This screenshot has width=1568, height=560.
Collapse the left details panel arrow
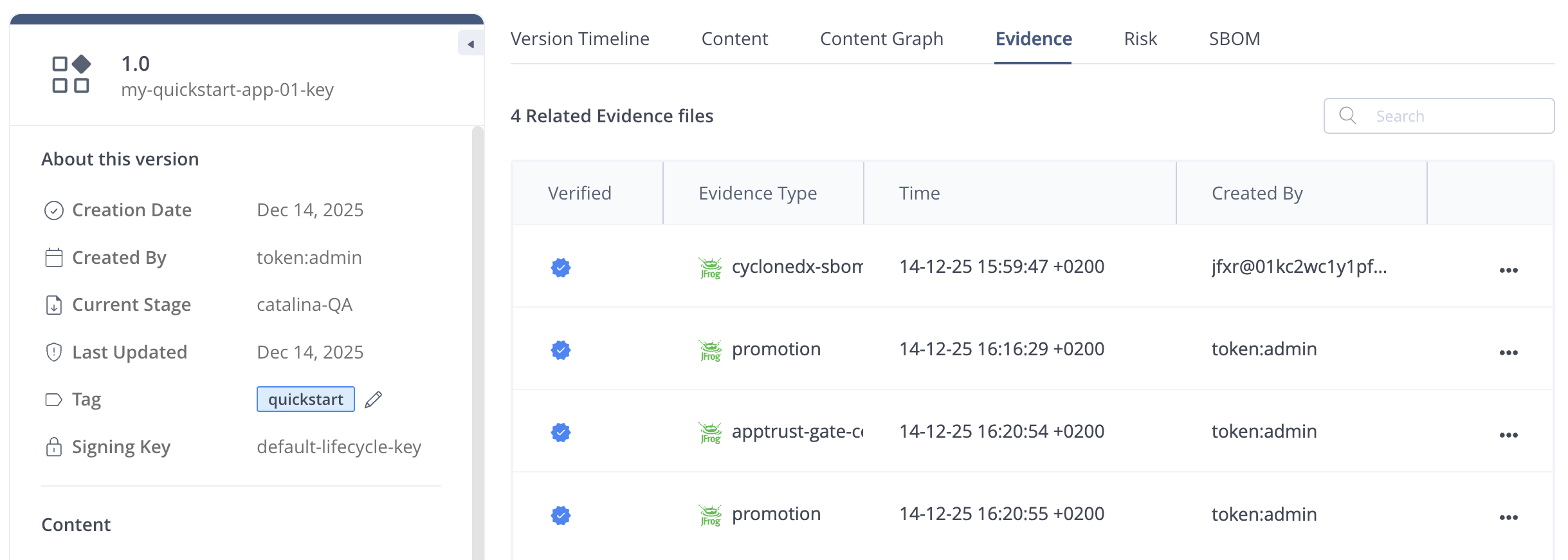[x=471, y=44]
